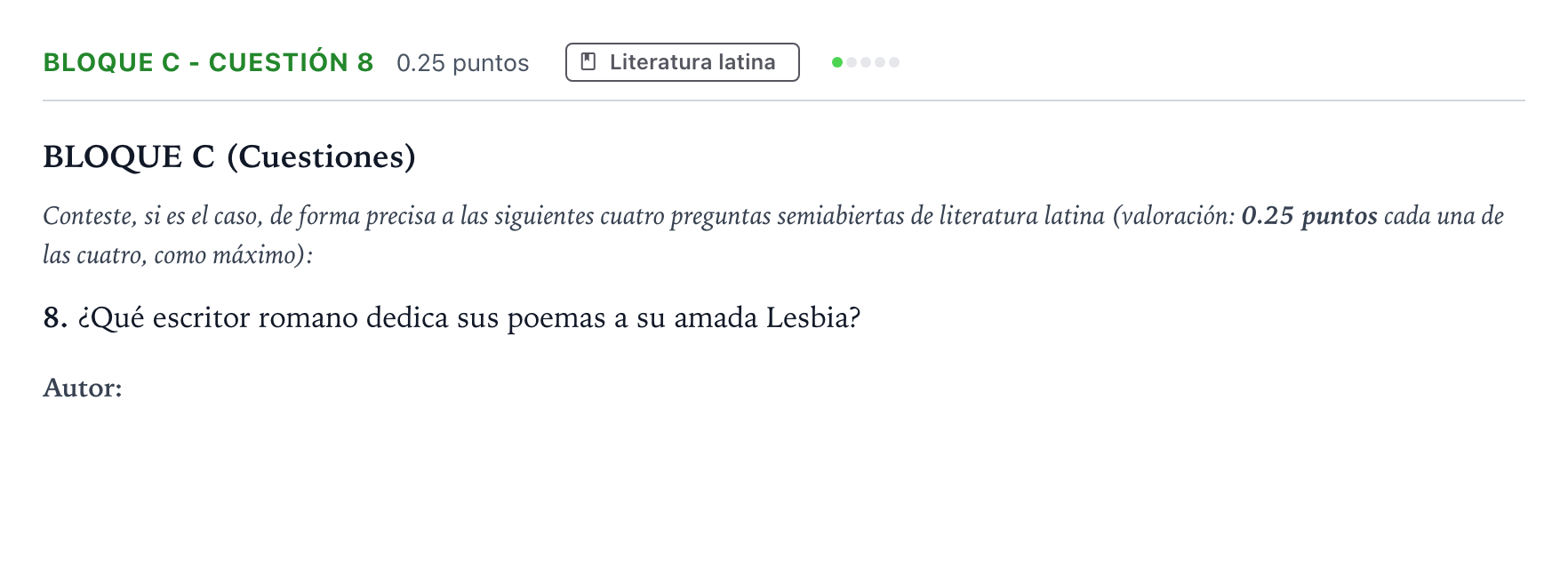Click the book icon in the Literatura latina tag
Viewport: 1568px width, 569px height.
[x=588, y=61]
